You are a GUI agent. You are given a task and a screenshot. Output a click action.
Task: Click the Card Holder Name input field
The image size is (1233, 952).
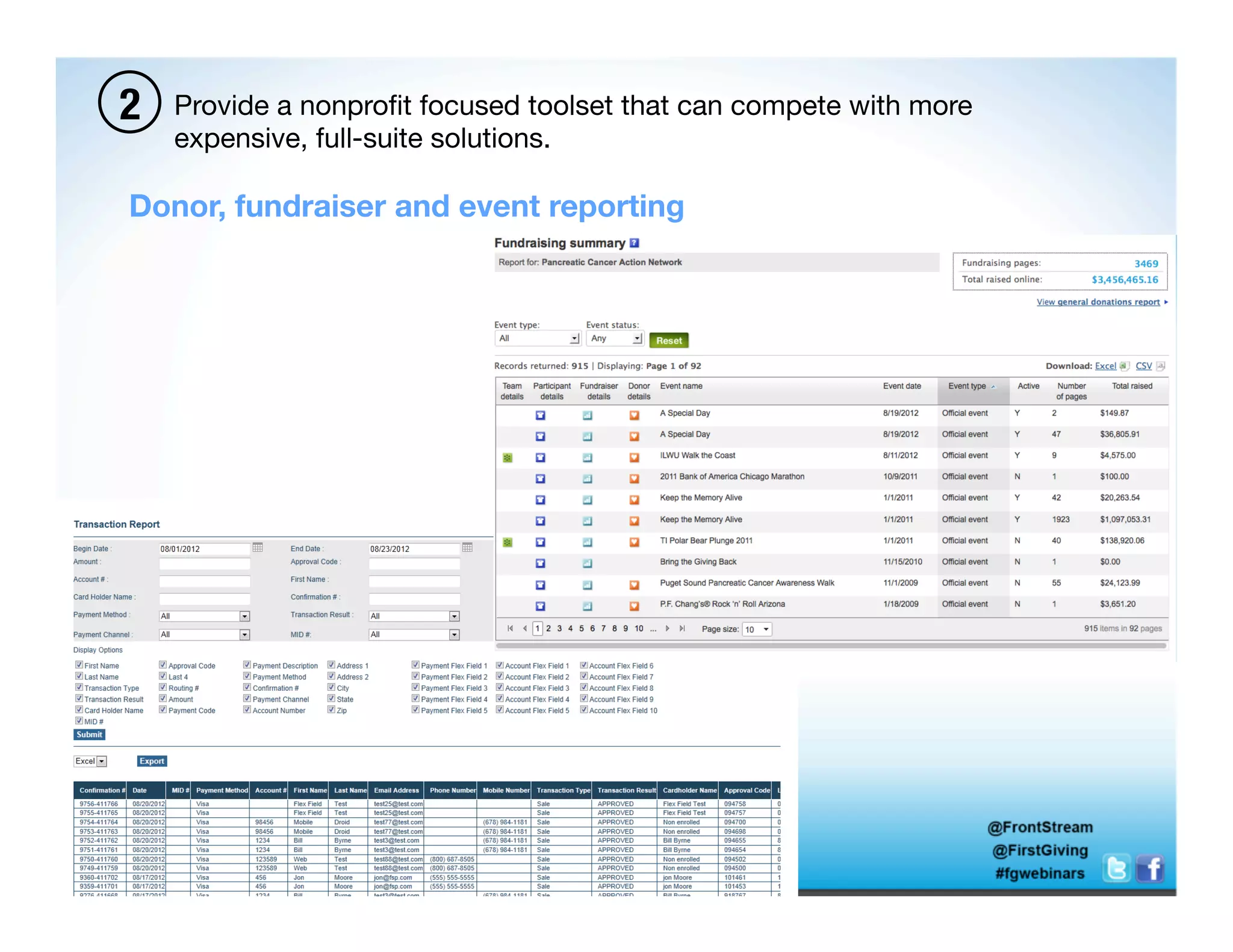205,599
